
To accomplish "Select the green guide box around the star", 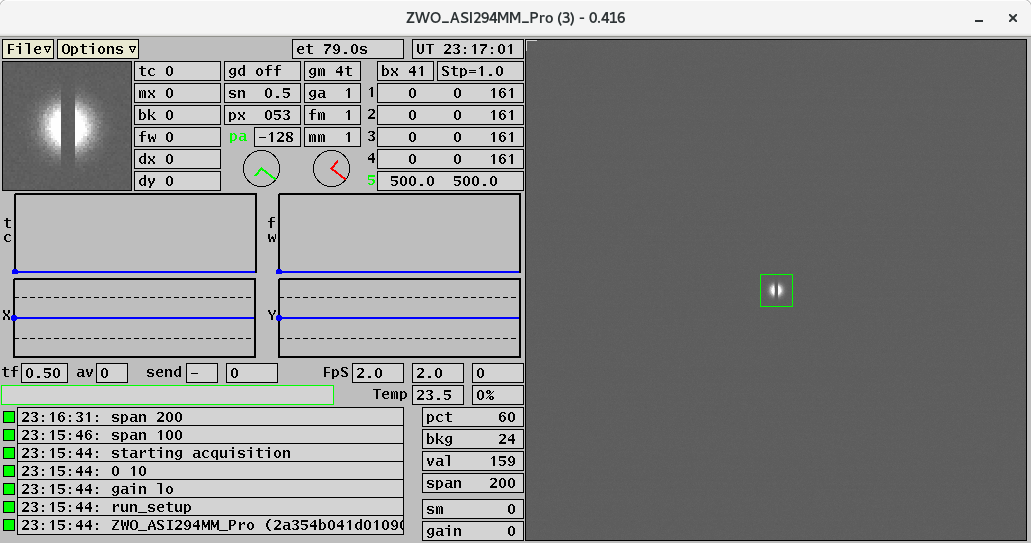I will [x=776, y=290].
